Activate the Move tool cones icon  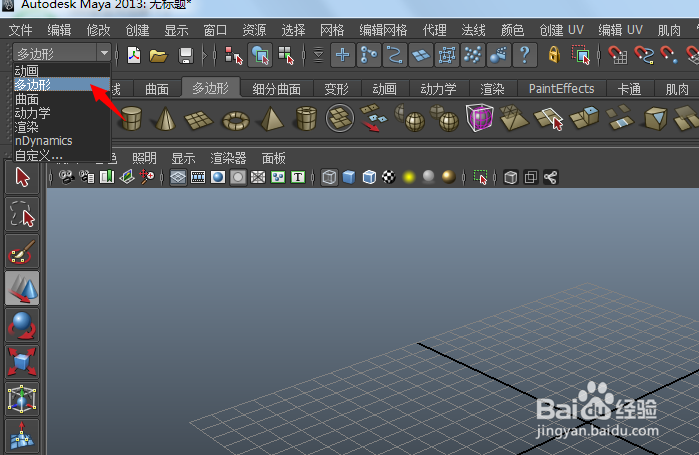coord(22,288)
